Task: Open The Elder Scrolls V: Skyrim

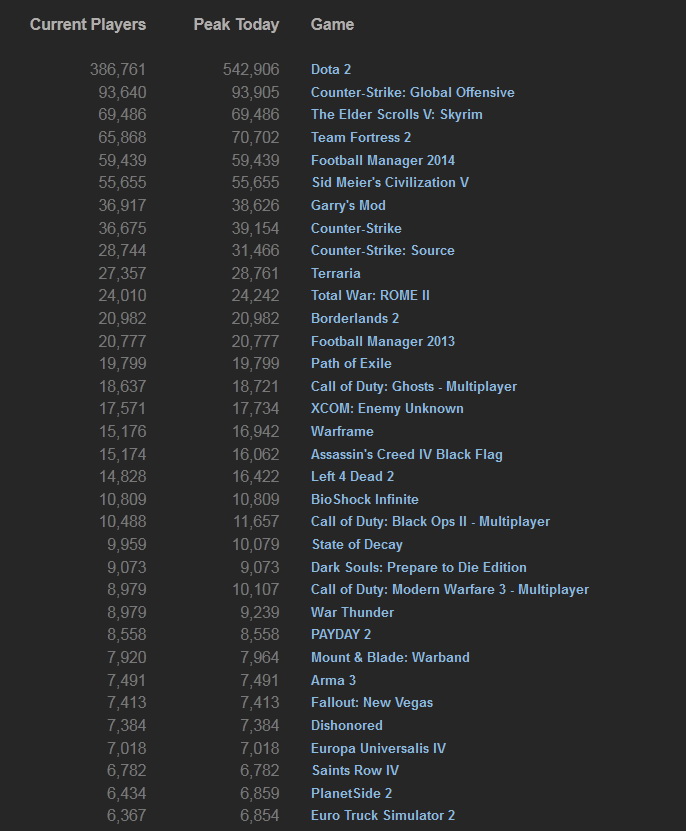Action: tap(396, 114)
